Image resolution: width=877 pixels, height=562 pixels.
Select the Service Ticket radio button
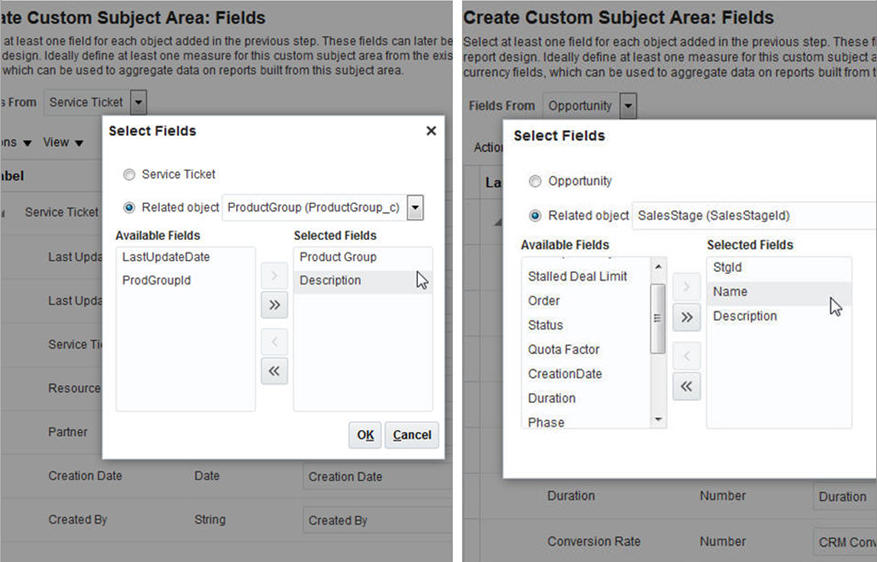pos(129,175)
